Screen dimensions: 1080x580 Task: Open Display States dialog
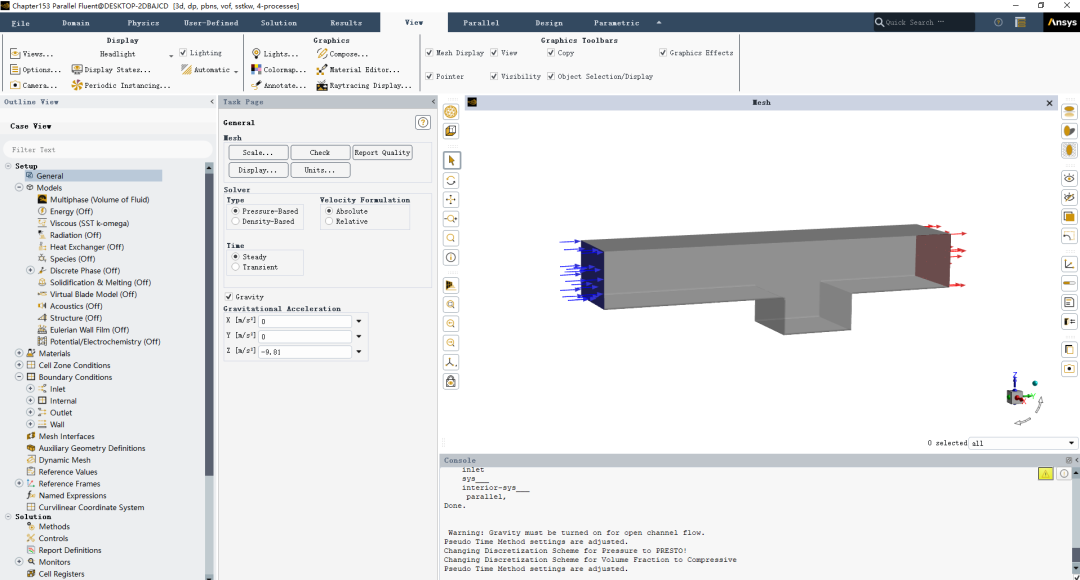click(112, 70)
